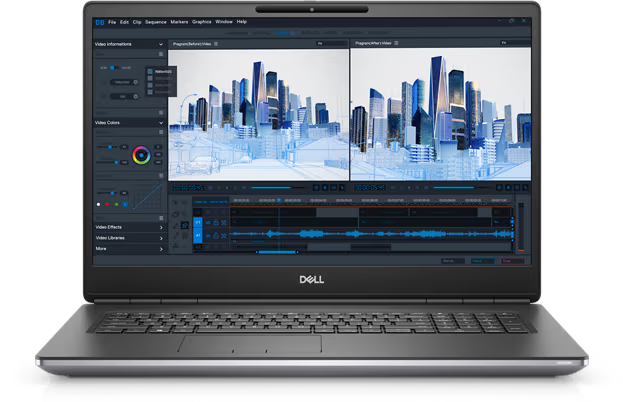Collapse the Video Colors panel
This screenshot has width=623, height=402.
[161, 123]
